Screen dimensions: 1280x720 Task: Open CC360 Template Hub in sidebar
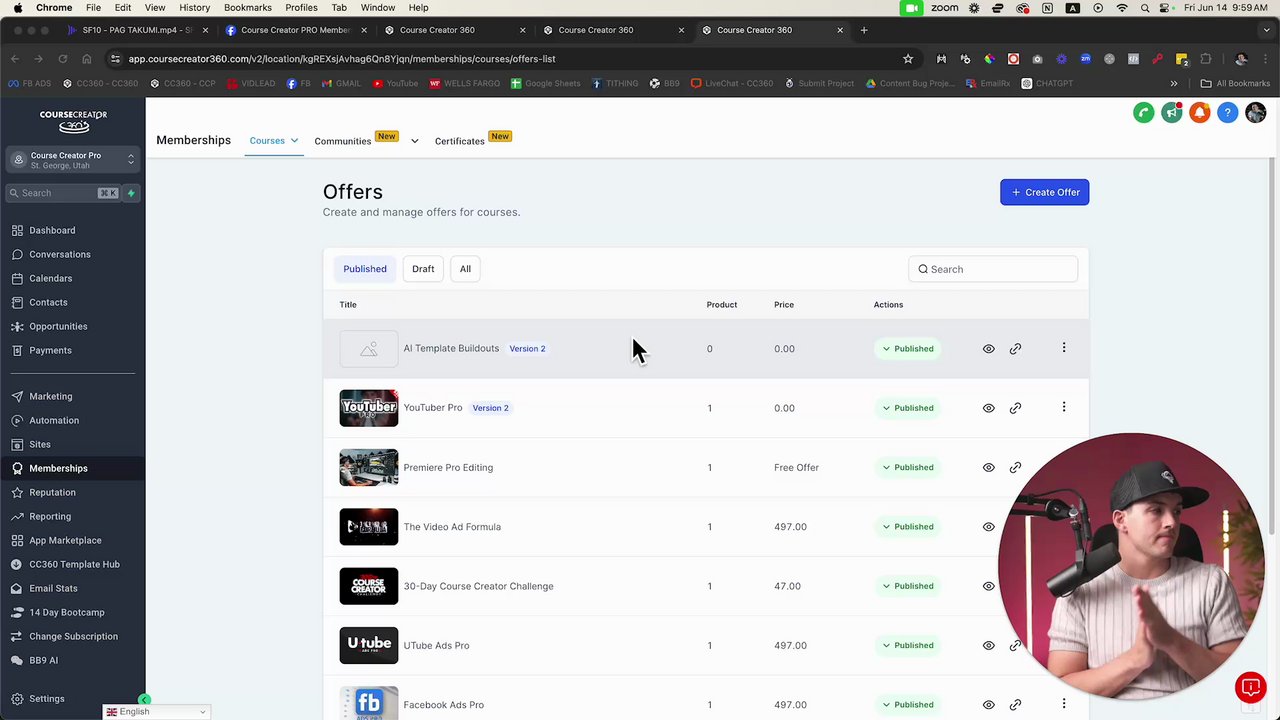tap(74, 564)
